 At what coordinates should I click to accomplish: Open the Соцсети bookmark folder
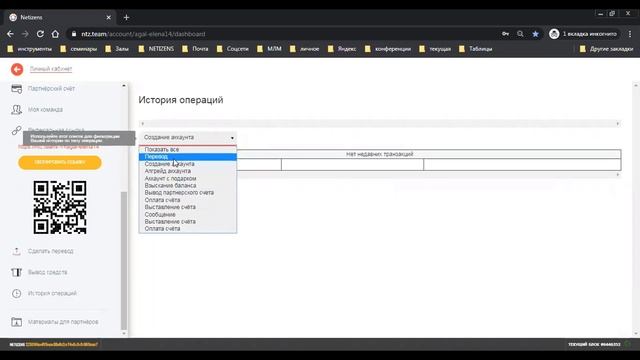pos(232,49)
